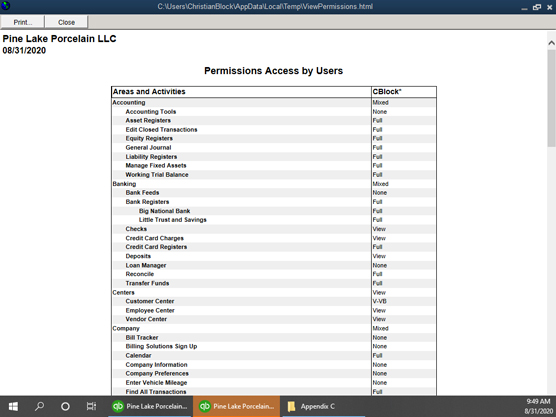Select the 'Bill Tracker' row
This screenshot has height=417, width=556.
274,338
